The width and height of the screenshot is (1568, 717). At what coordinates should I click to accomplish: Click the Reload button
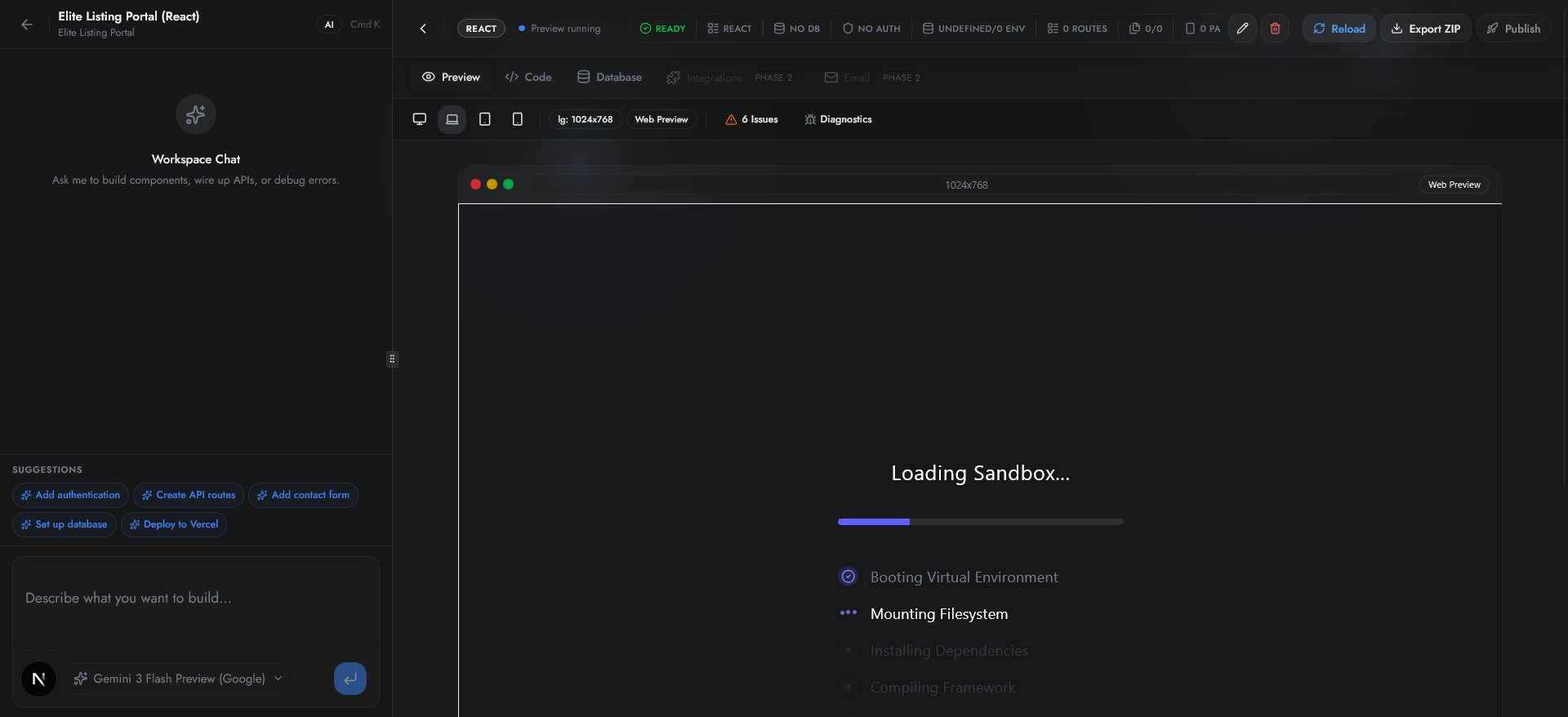[1339, 29]
